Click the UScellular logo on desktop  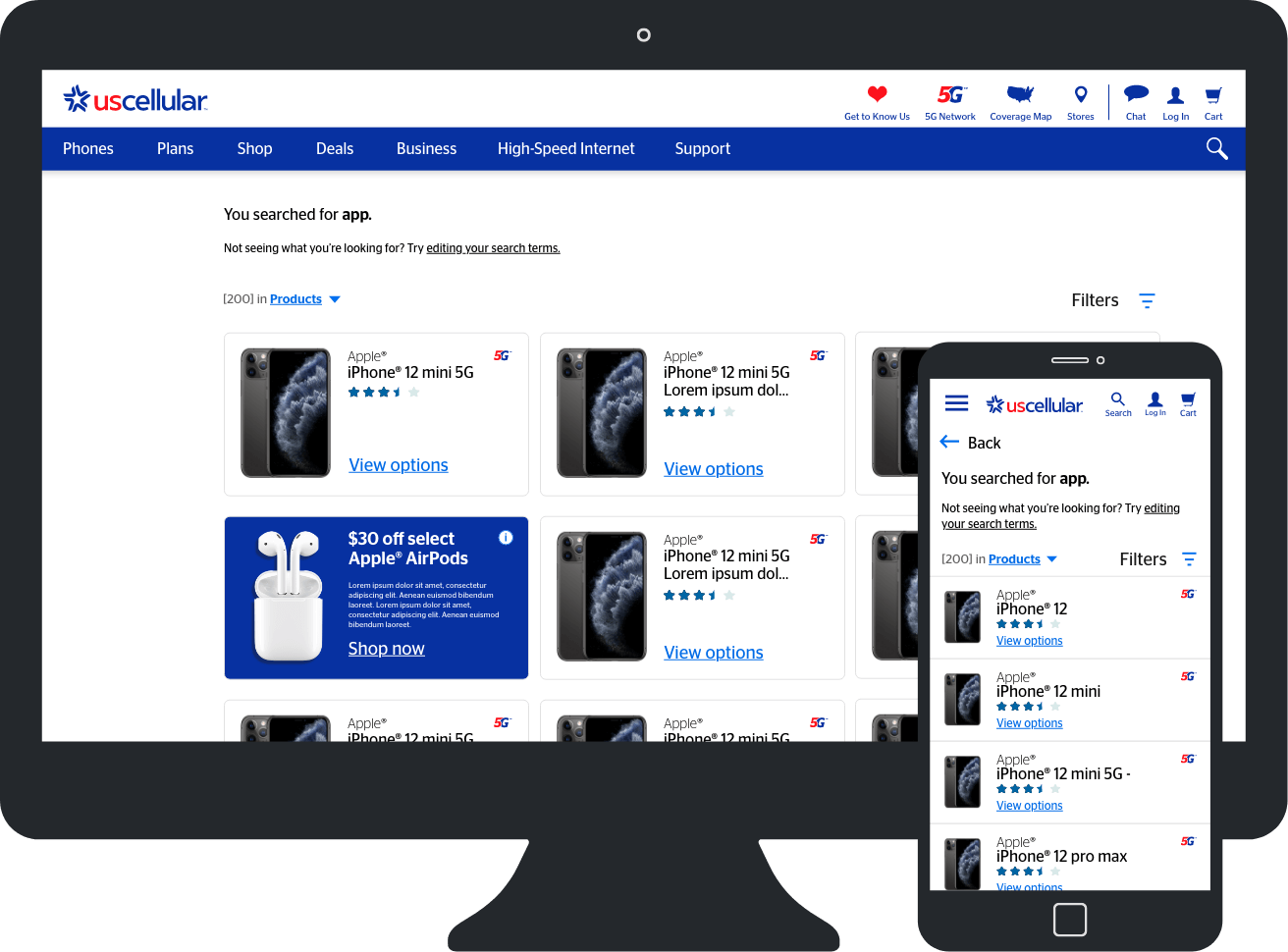point(134,99)
